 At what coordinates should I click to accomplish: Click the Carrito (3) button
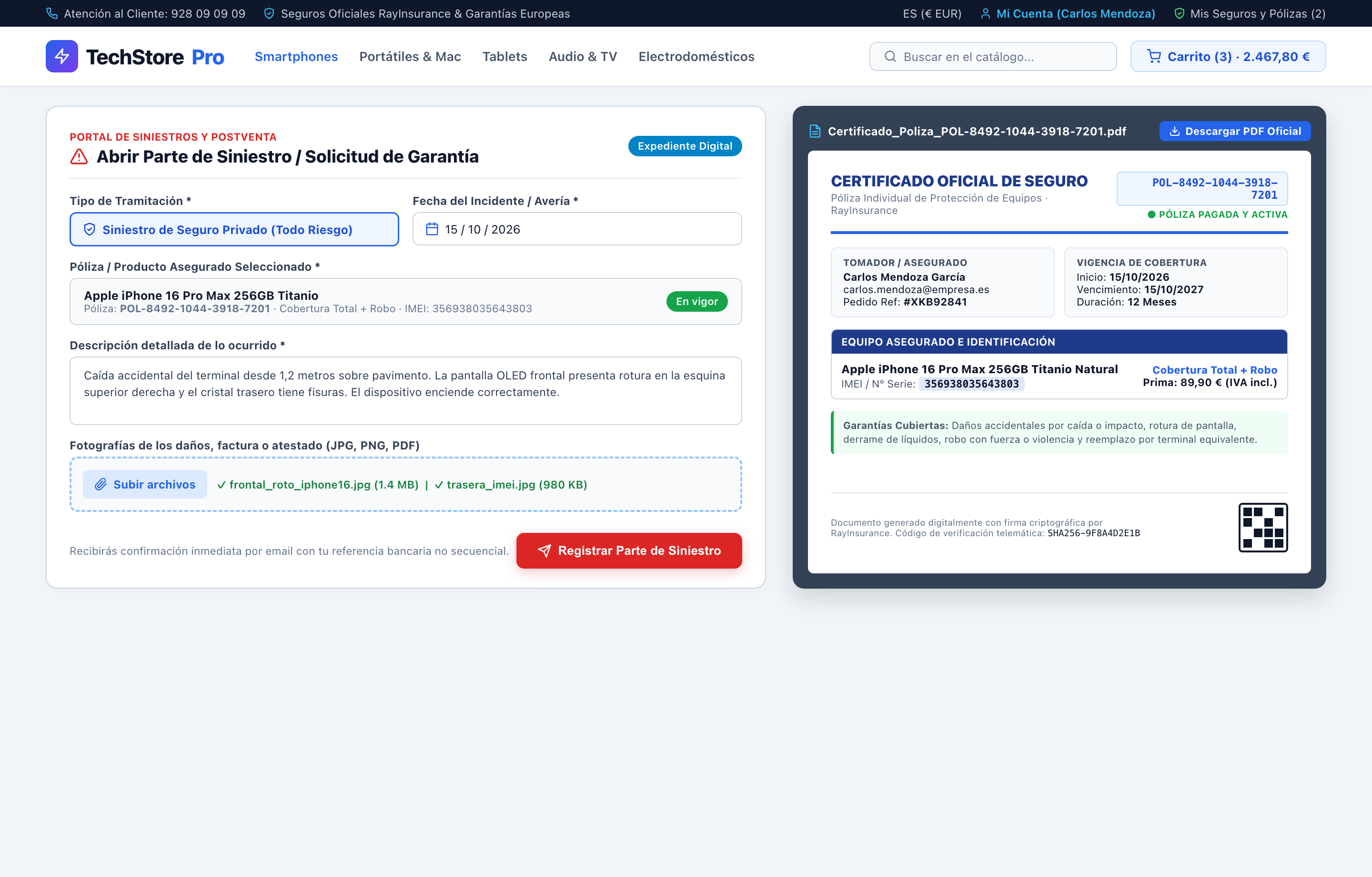tap(1228, 56)
